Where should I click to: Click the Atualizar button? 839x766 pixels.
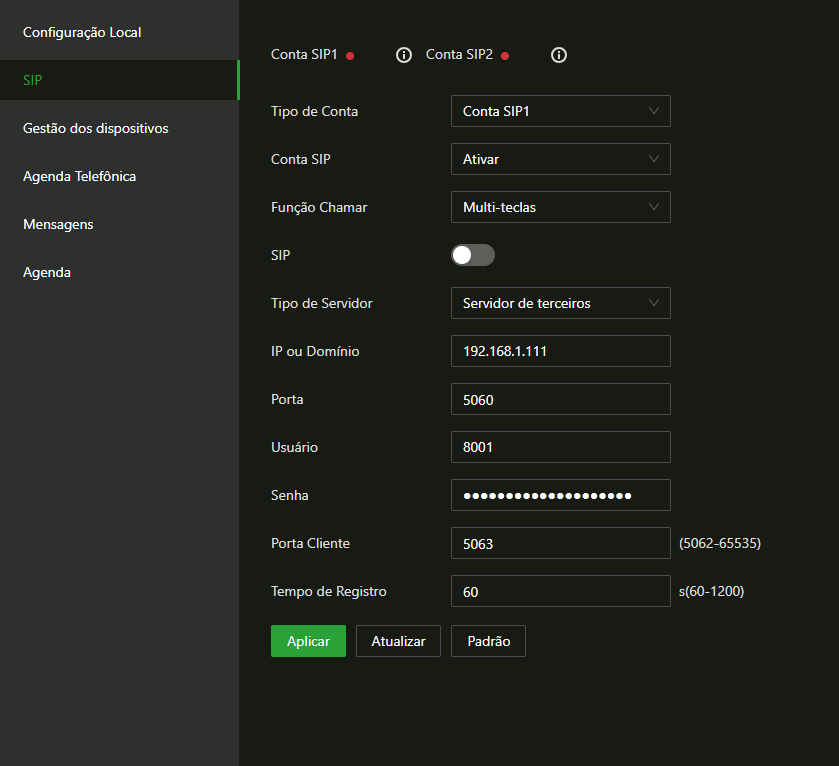[398, 641]
